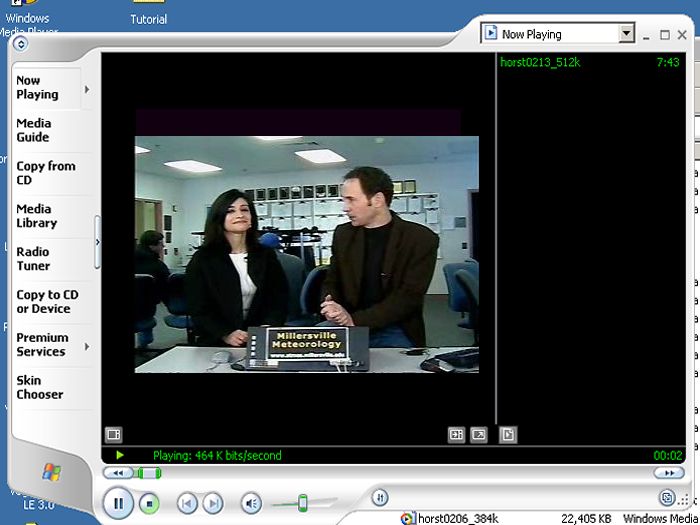Pause the playing video
The height and width of the screenshot is (525, 700).
point(118,503)
